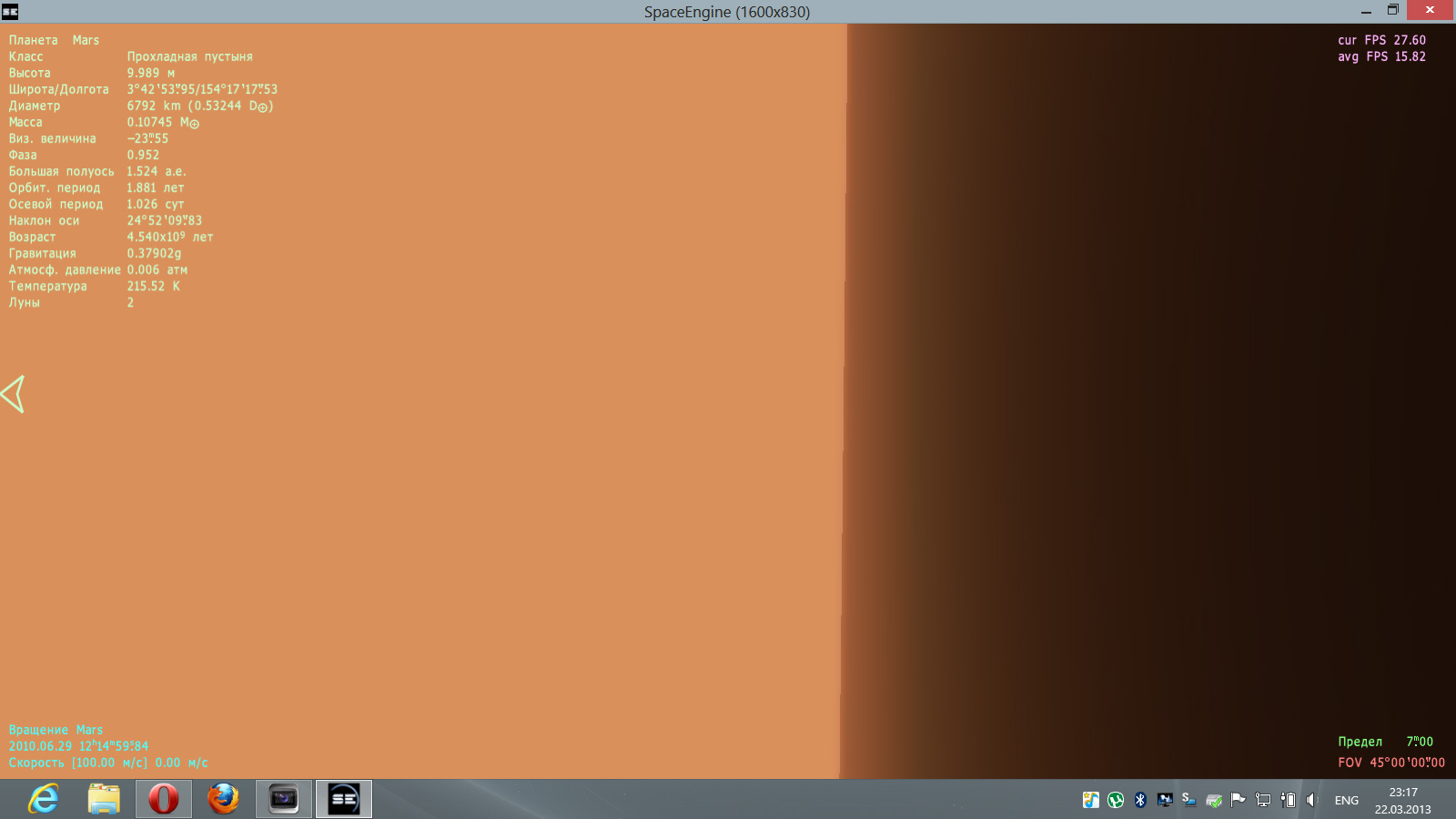Click the 'Наклон оси' value 24°52'09"83

(x=165, y=220)
